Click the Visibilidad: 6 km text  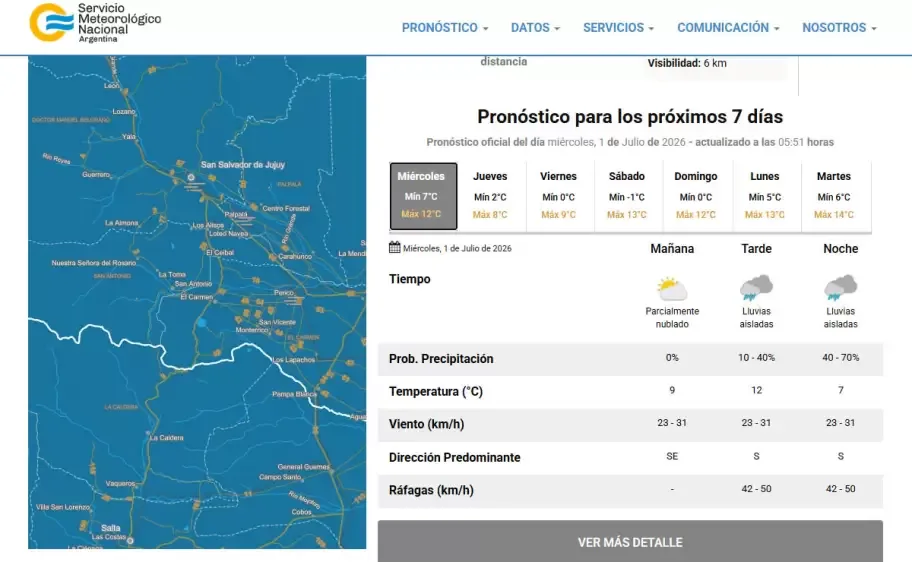(x=687, y=63)
